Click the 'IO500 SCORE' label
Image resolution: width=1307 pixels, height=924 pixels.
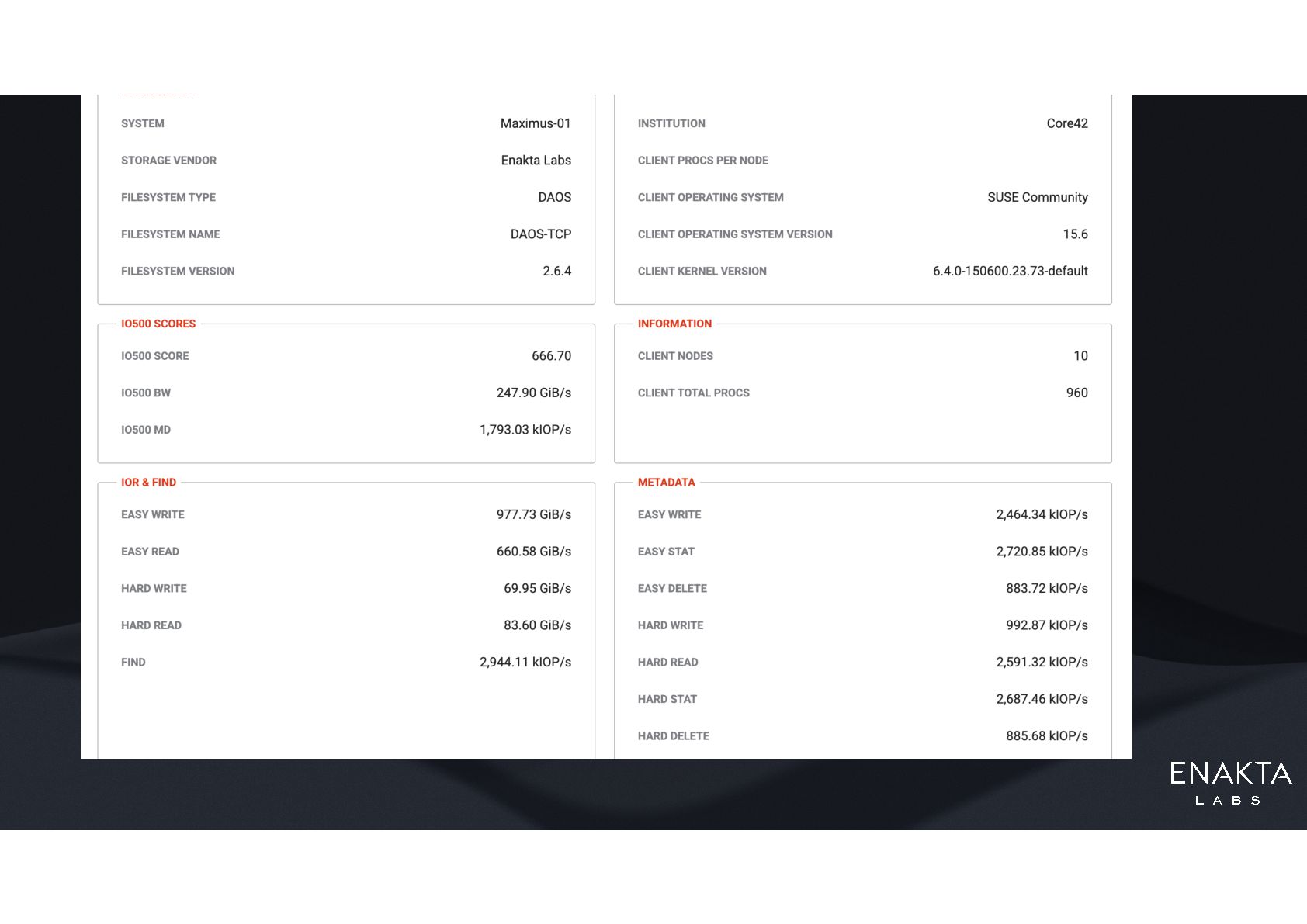(x=155, y=356)
